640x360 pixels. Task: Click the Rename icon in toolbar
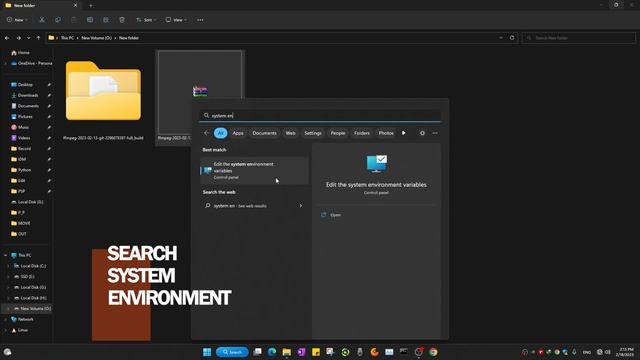(x=90, y=20)
